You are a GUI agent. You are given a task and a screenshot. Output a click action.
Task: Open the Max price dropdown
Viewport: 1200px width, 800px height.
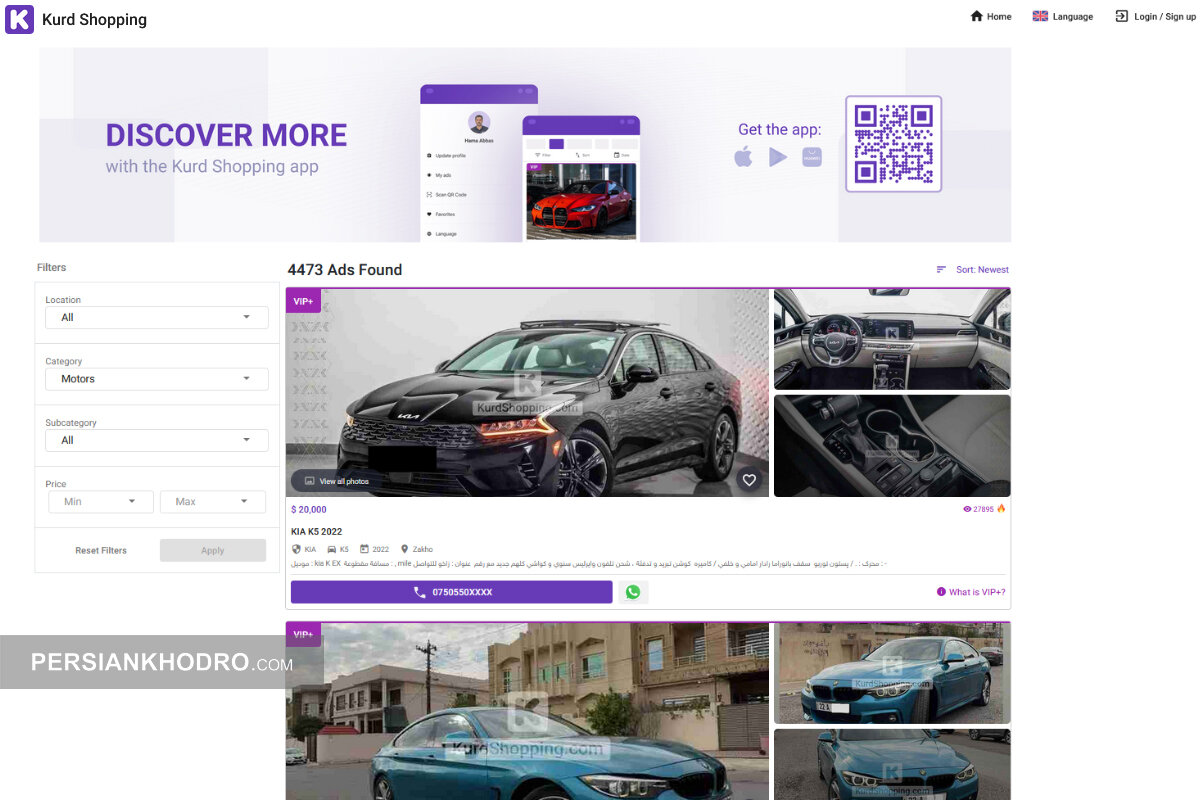tap(212, 502)
